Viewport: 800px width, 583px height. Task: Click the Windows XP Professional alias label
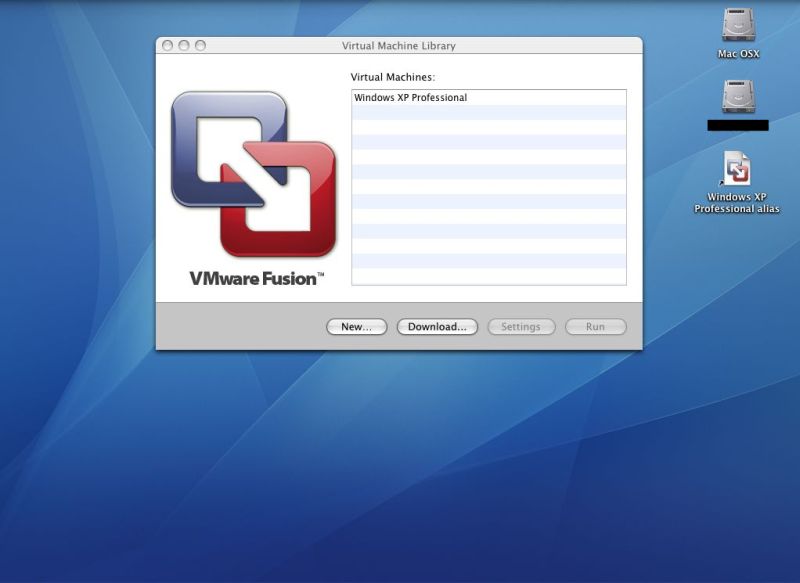click(x=737, y=203)
